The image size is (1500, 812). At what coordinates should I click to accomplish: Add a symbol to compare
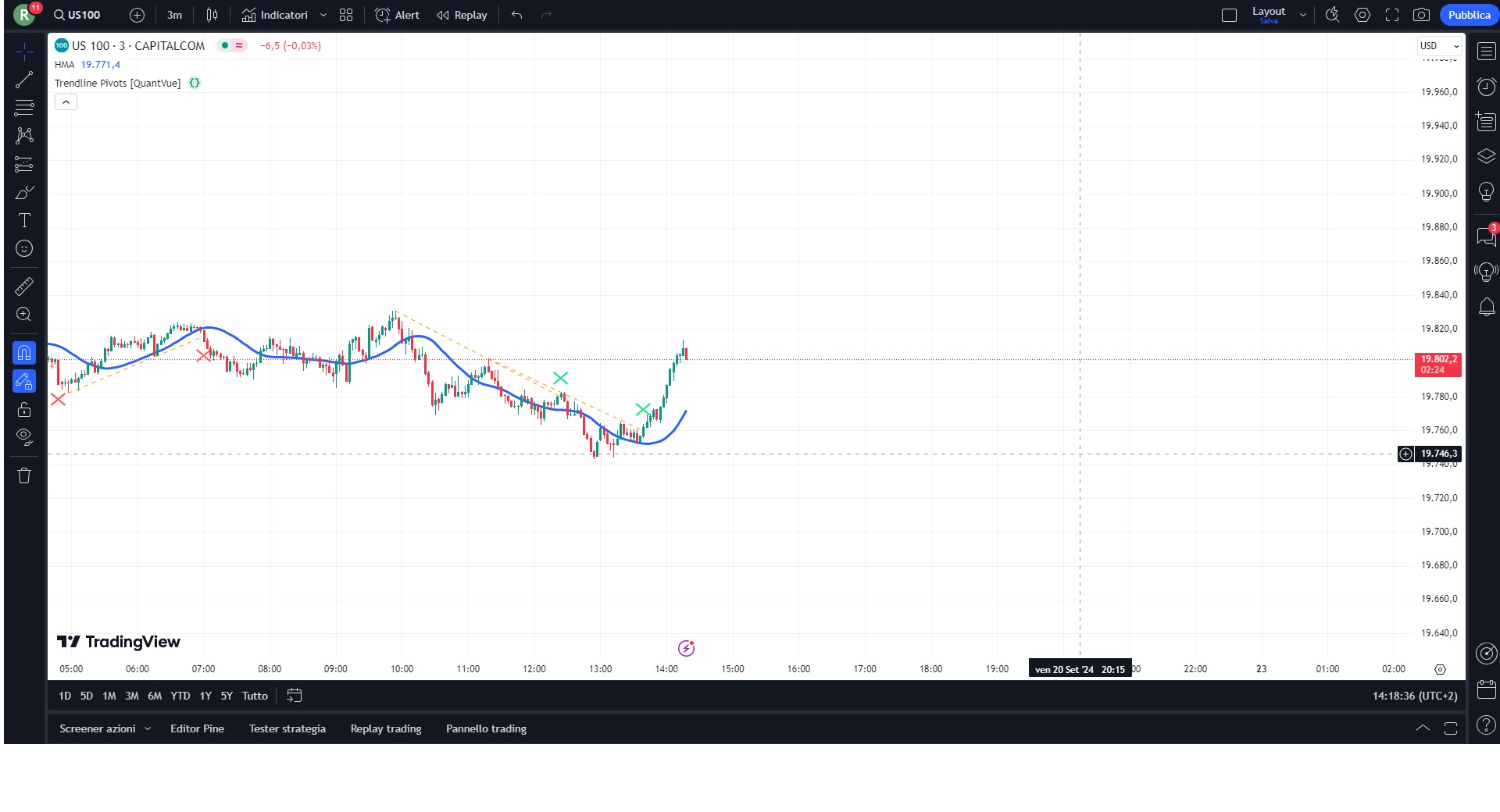click(137, 15)
